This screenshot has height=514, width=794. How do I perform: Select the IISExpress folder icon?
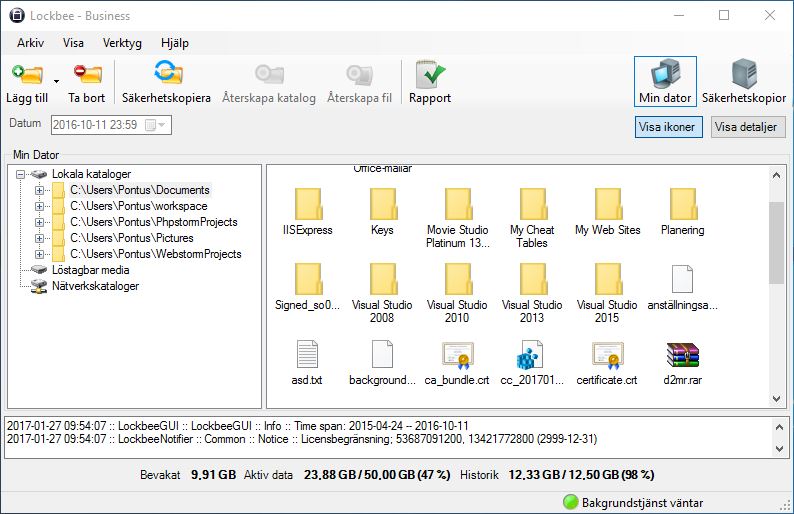point(308,204)
